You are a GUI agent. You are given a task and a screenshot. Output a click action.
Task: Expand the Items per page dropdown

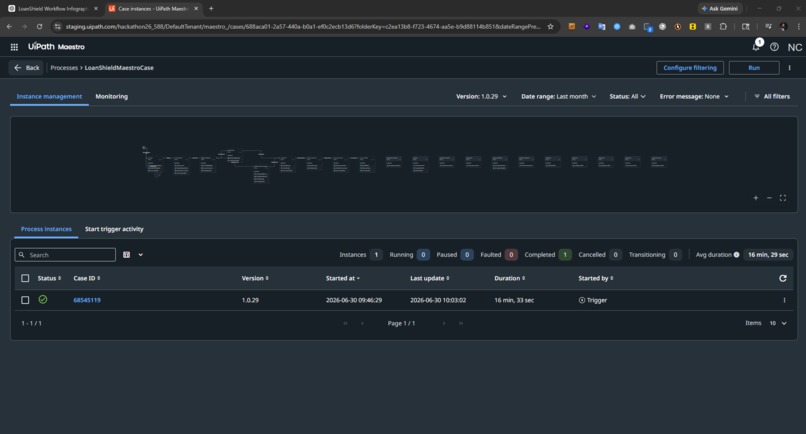[778, 323]
